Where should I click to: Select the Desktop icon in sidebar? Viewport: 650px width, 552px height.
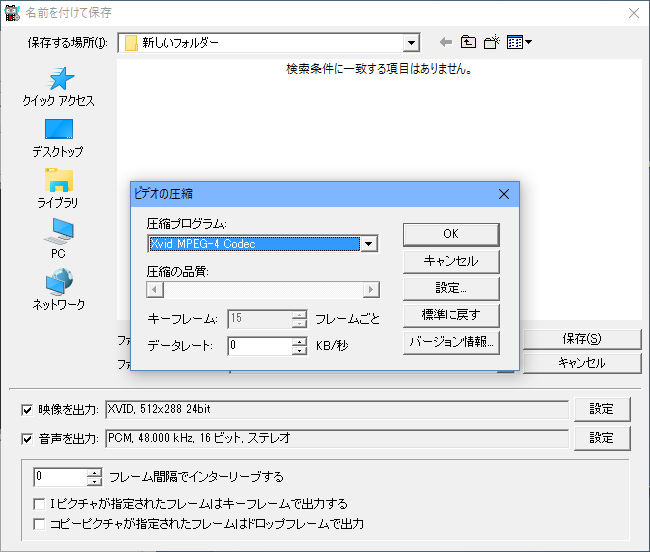tap(58, 130)
